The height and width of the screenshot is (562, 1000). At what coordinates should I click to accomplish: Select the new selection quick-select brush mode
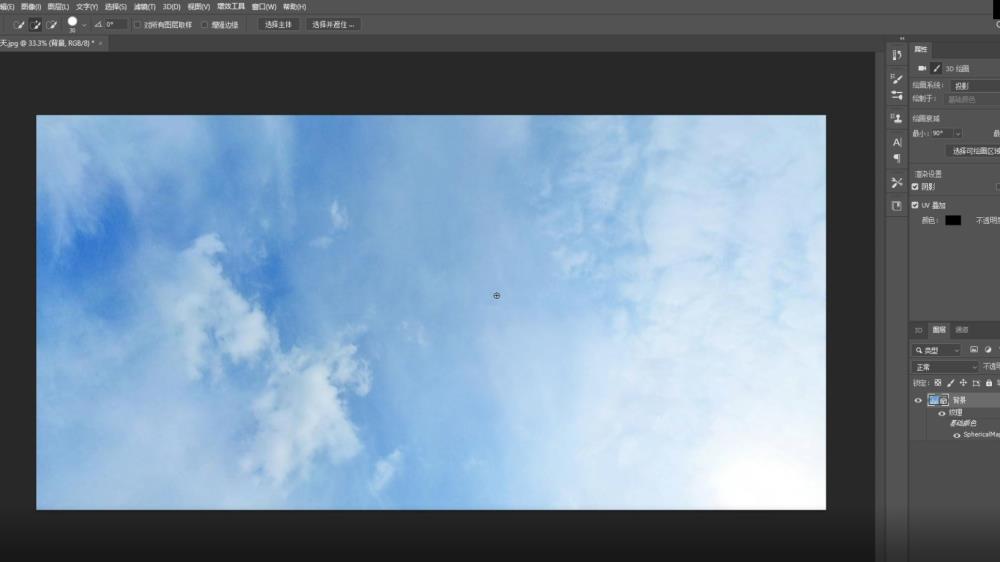tap(18, 25)
